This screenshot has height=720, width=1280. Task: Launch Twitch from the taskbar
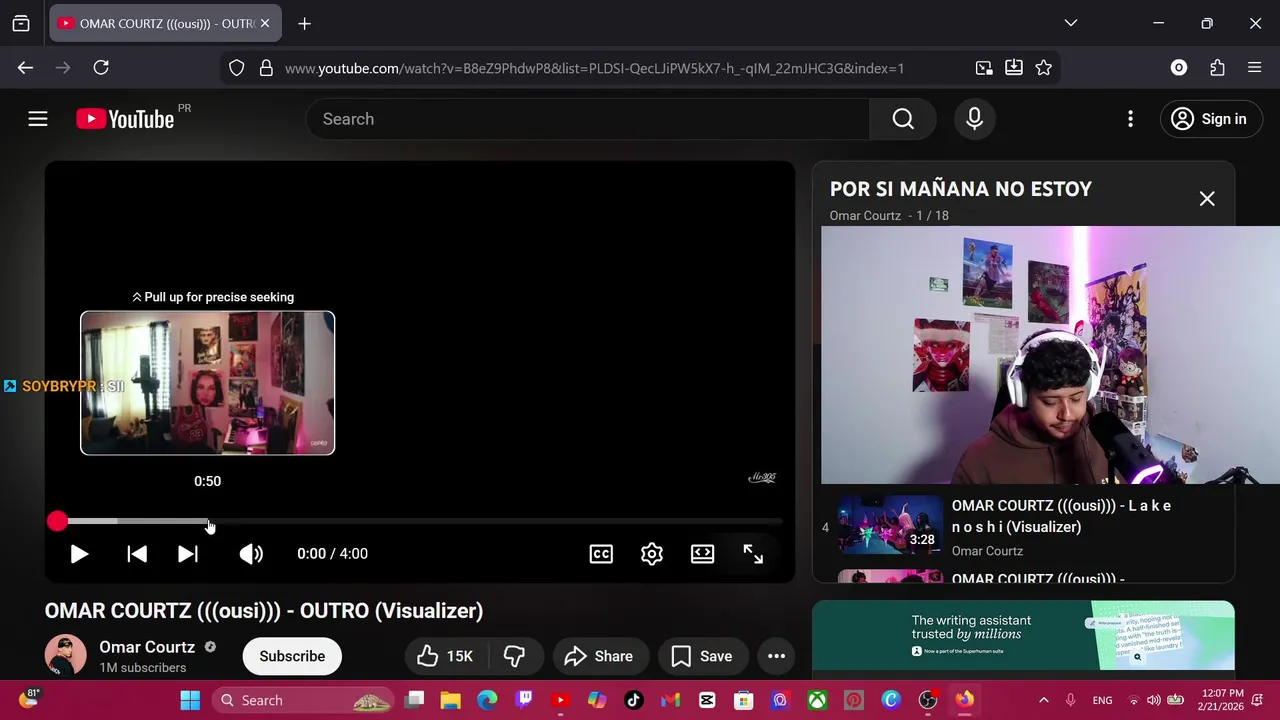(524, 700)
